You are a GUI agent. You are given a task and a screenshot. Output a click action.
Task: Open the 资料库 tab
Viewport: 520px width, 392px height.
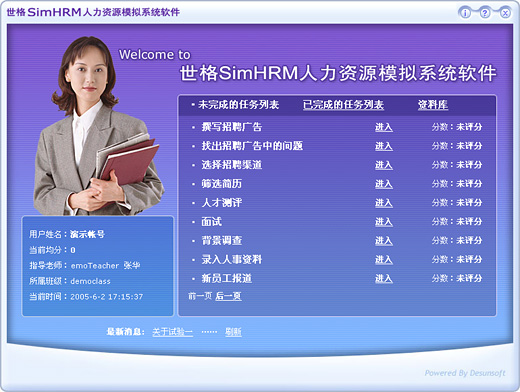pos(433,105)
